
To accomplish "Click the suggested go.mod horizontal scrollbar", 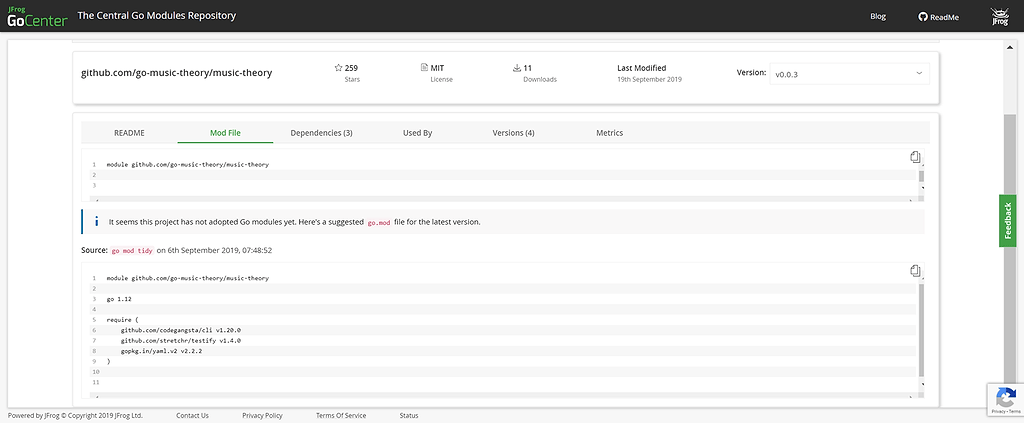I will [x=503, y=396].
